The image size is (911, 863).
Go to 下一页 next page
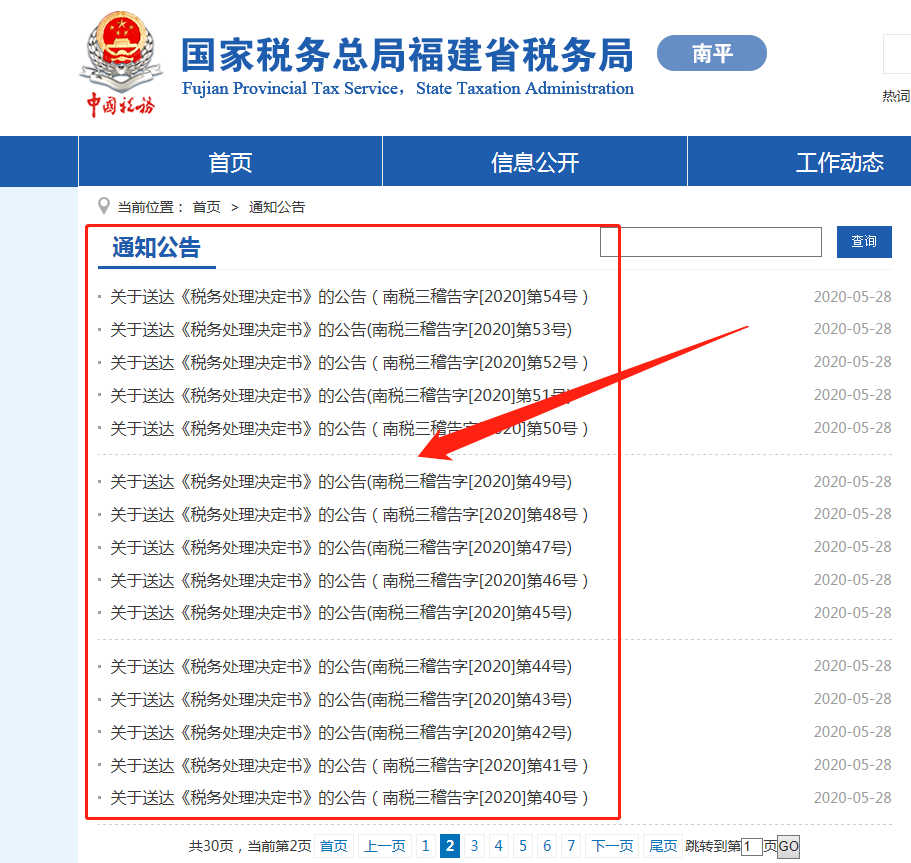[x=611, y=846]
